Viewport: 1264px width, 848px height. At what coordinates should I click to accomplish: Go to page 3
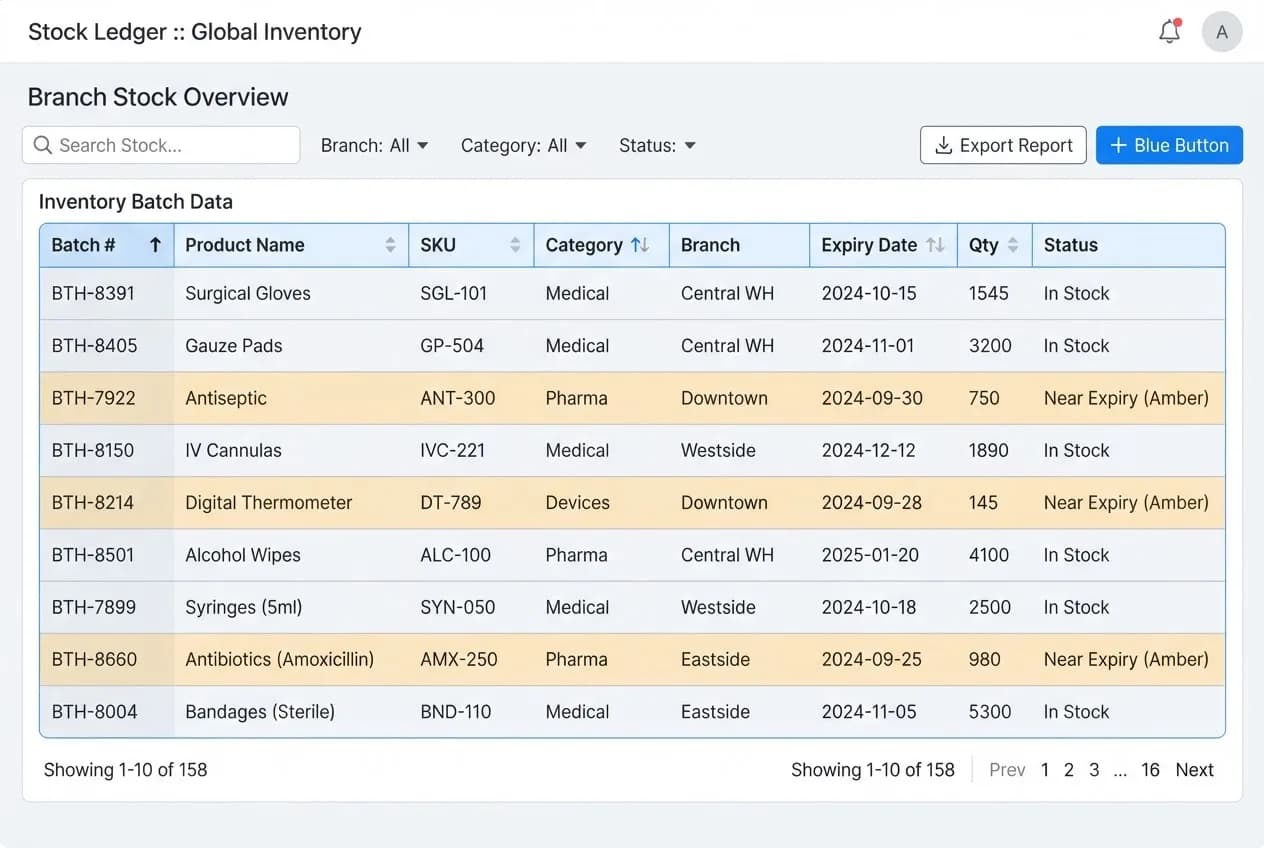pyautogui.click(x=1094, y=770)
